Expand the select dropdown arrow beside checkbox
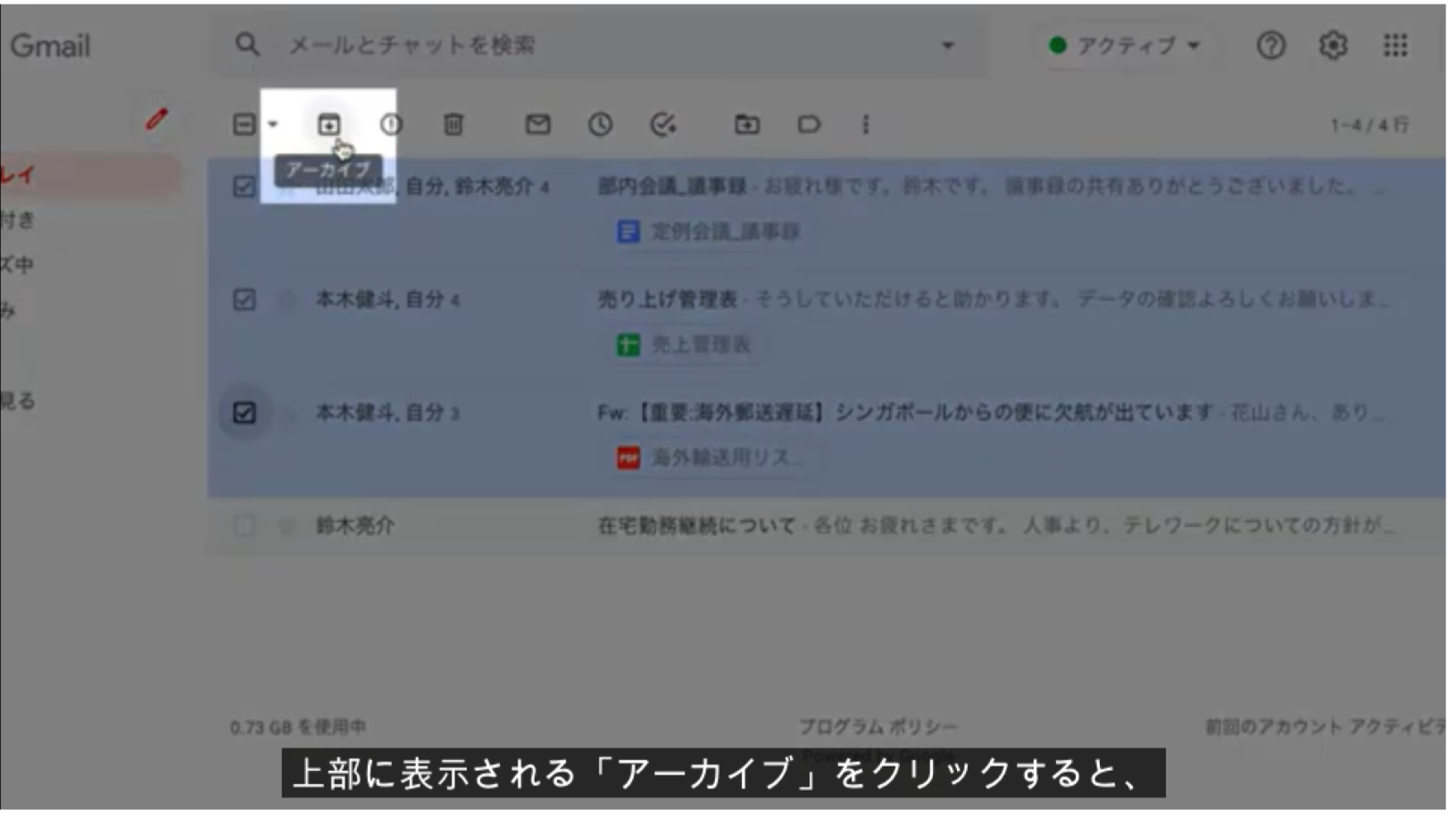Image resolution: width=1456 pixels, height=820 pixels. coord(273,124)
